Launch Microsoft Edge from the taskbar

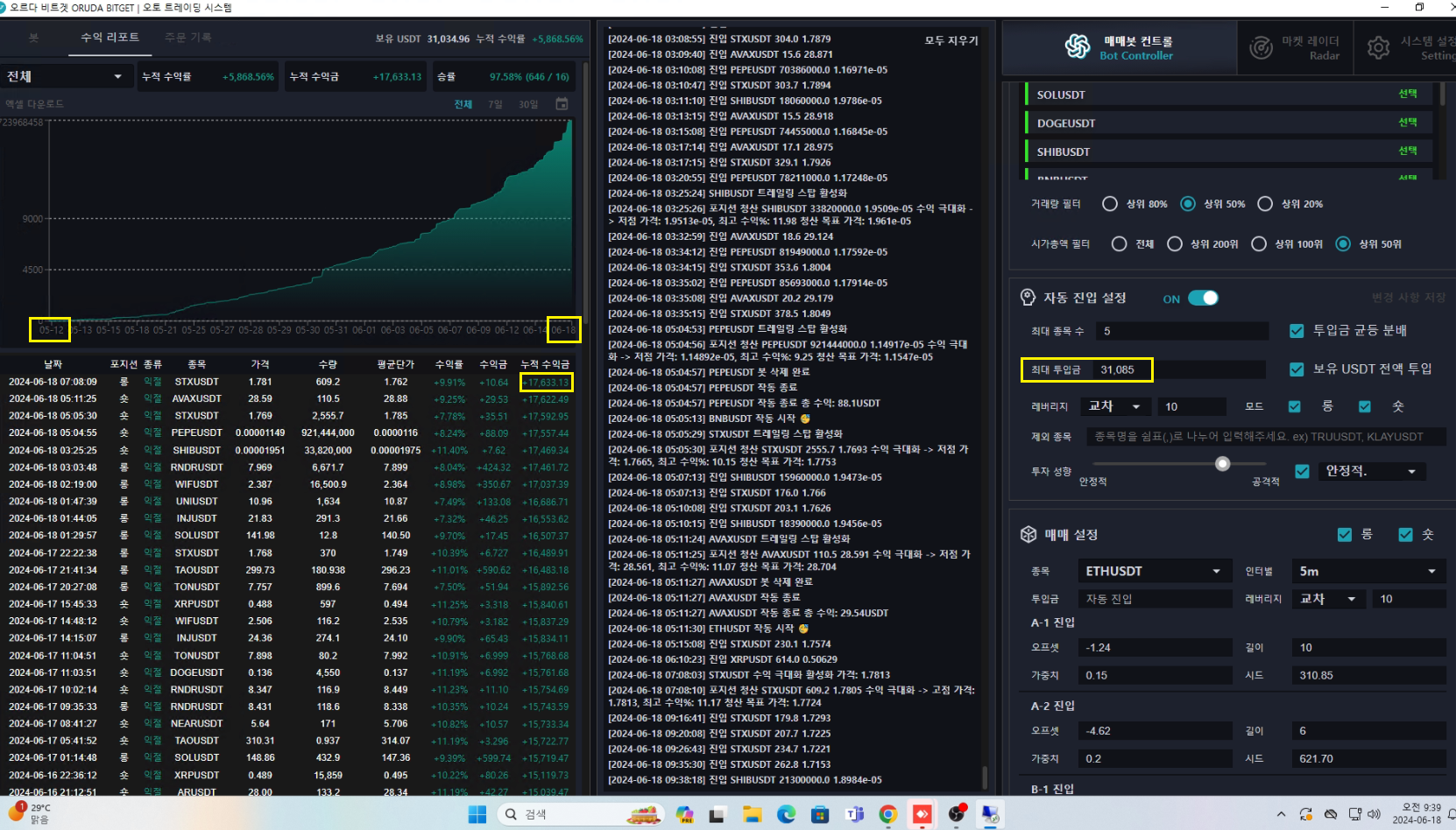tap(786, 814)
